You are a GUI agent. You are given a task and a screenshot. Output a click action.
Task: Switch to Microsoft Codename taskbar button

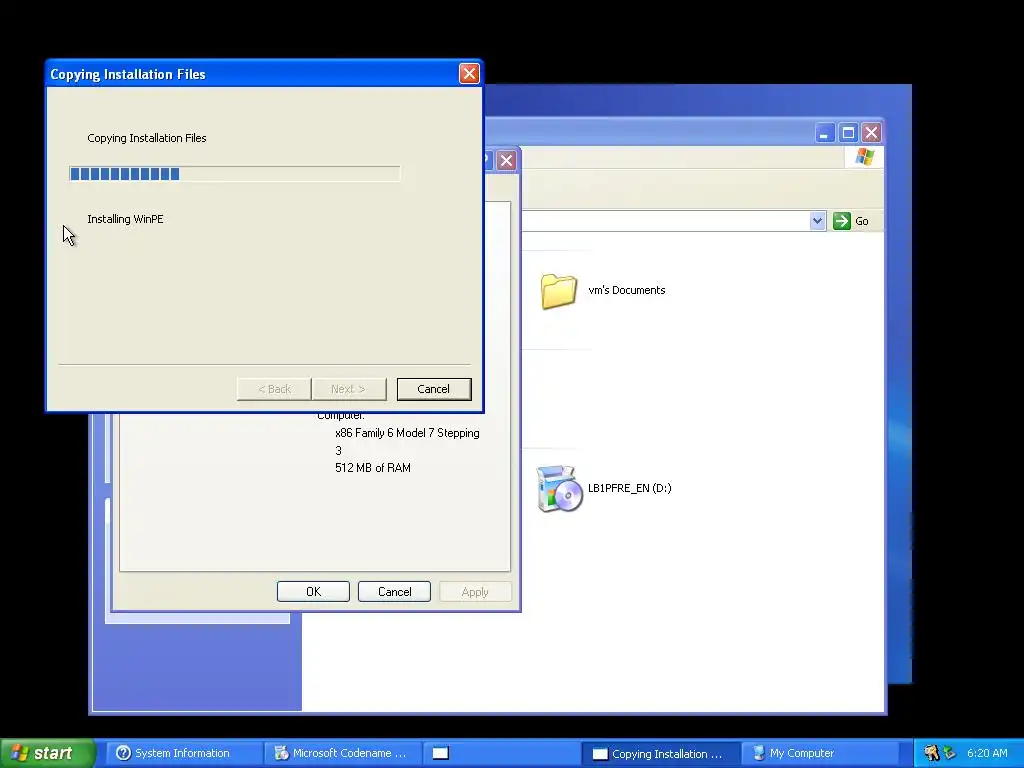(342, 753)
